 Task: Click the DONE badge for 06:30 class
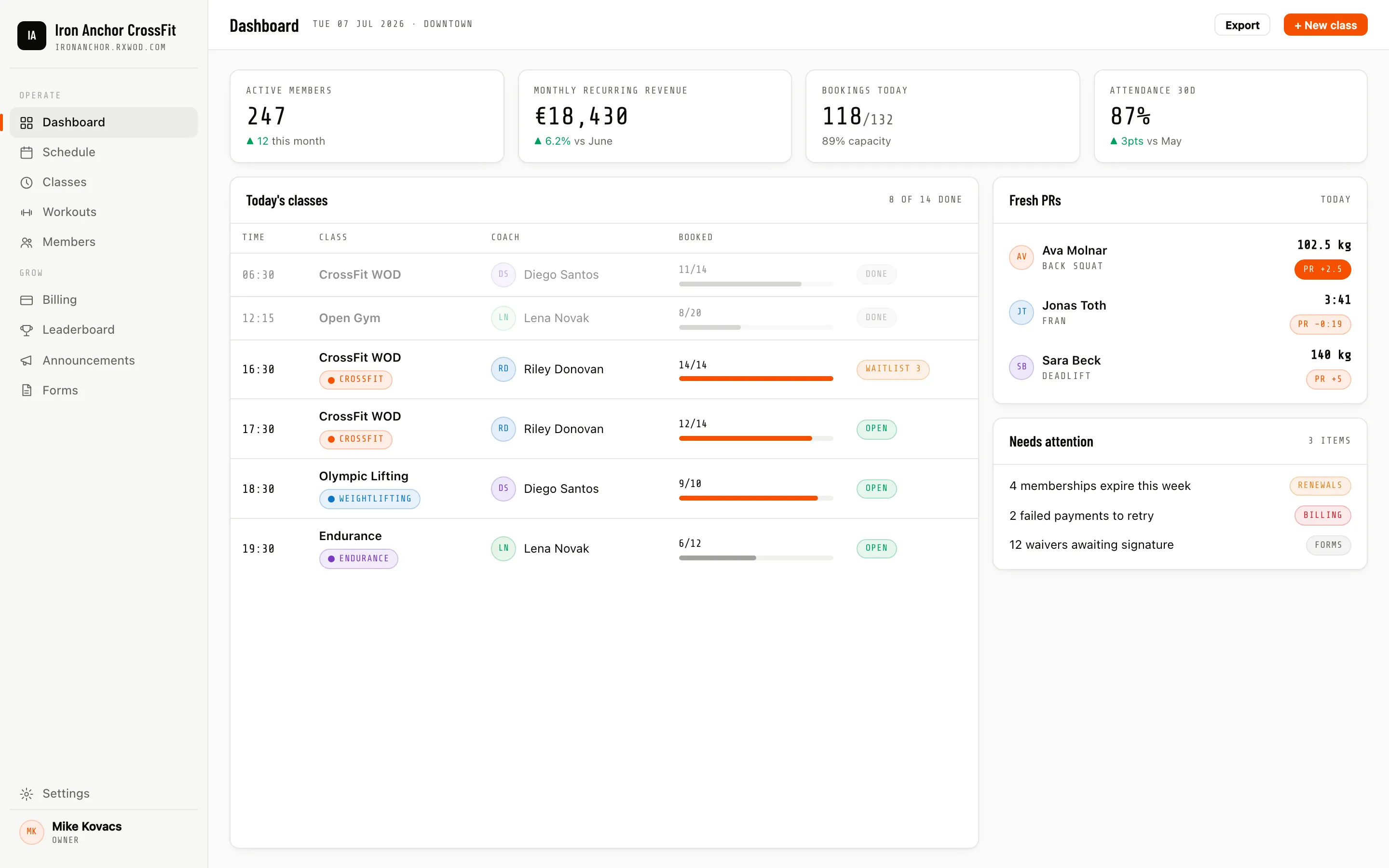[x=876, y=274]
